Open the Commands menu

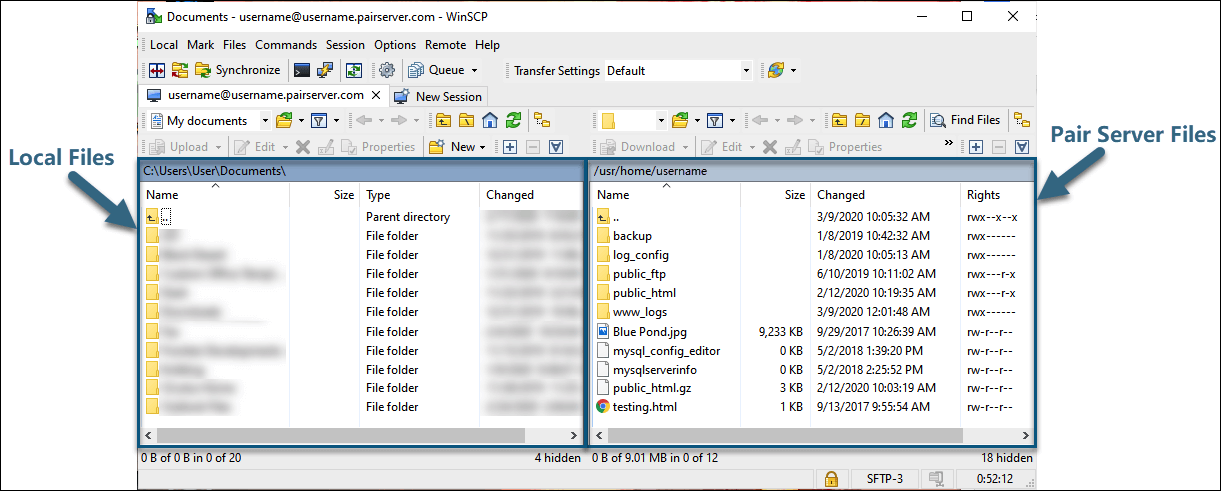click(286, 45)
